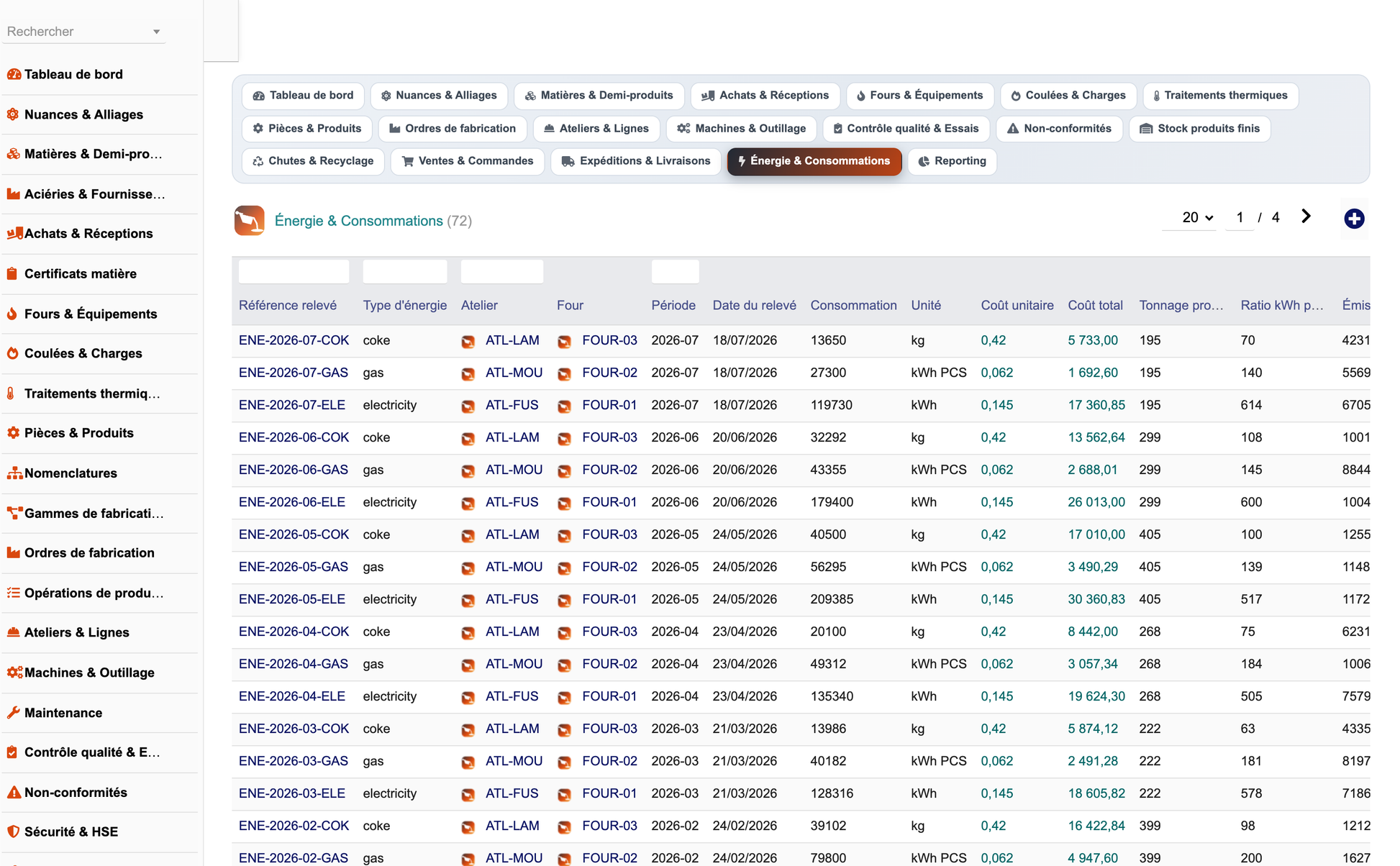Sort by the Consommation column header
The image size is (1400, 866).
(x=853, y=305)
